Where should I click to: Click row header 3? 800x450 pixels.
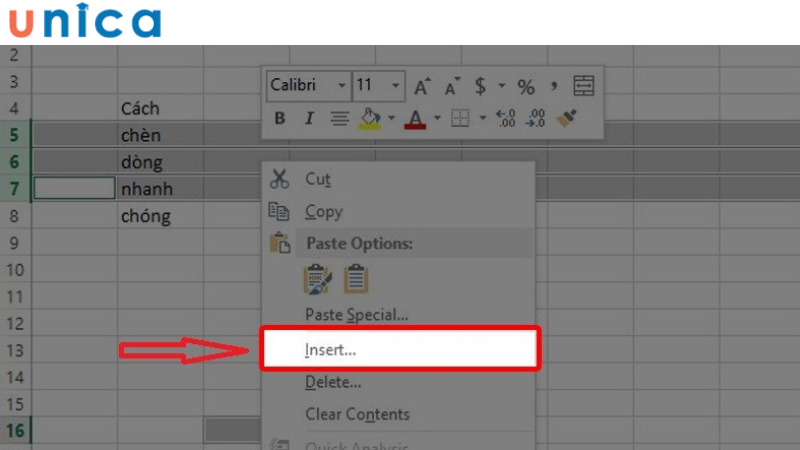[15, 82]
